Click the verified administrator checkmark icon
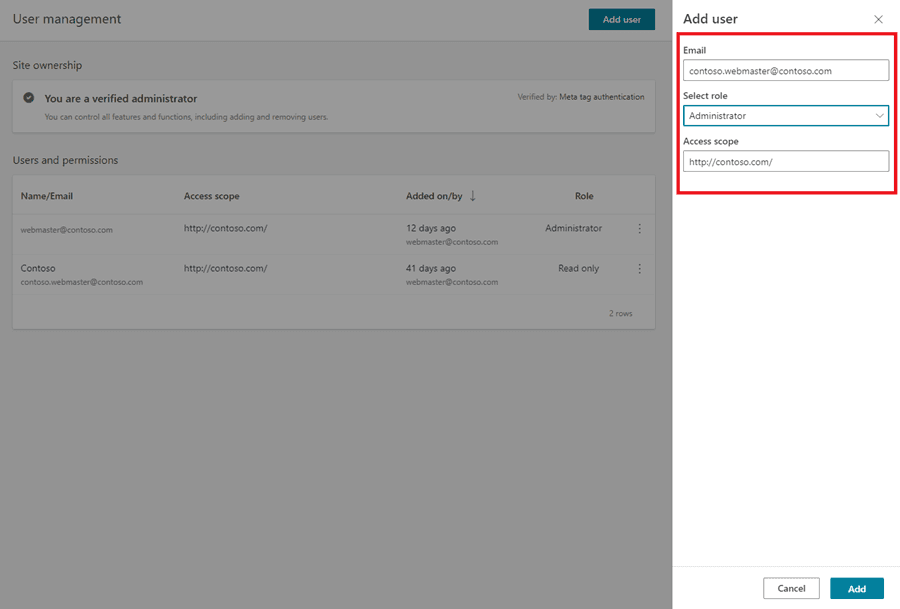Screen dimensions: 900x609 click(29, 98)
